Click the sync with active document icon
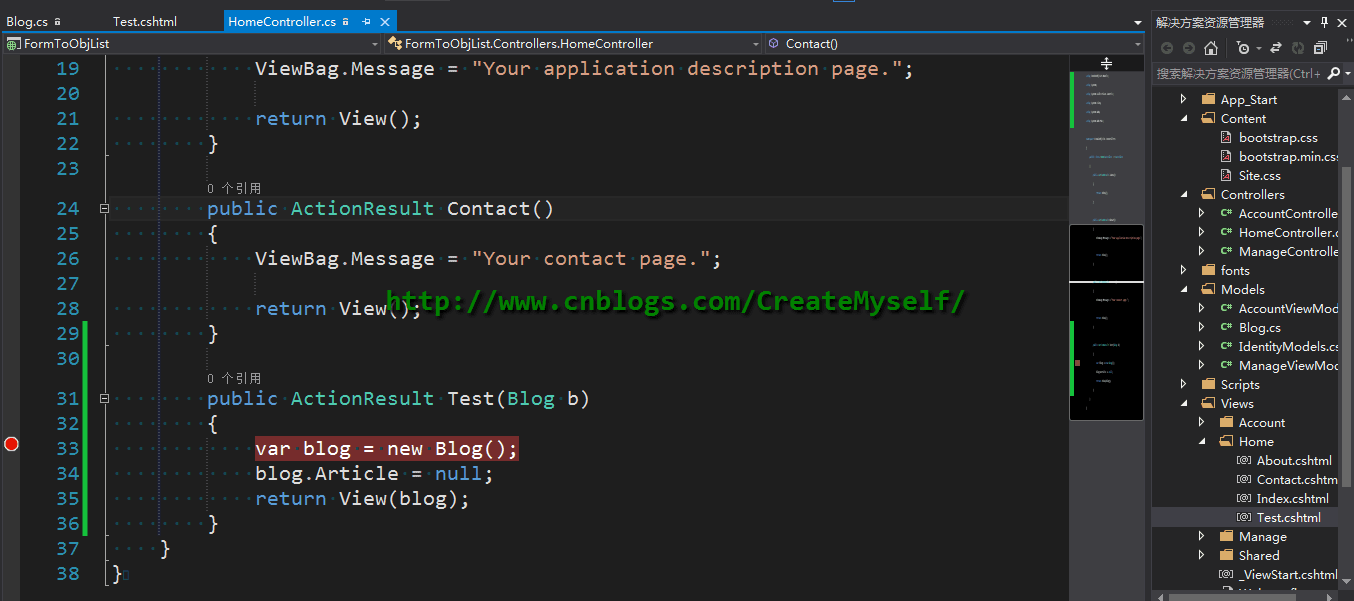1354x601 pixels. click(1276, 47)
